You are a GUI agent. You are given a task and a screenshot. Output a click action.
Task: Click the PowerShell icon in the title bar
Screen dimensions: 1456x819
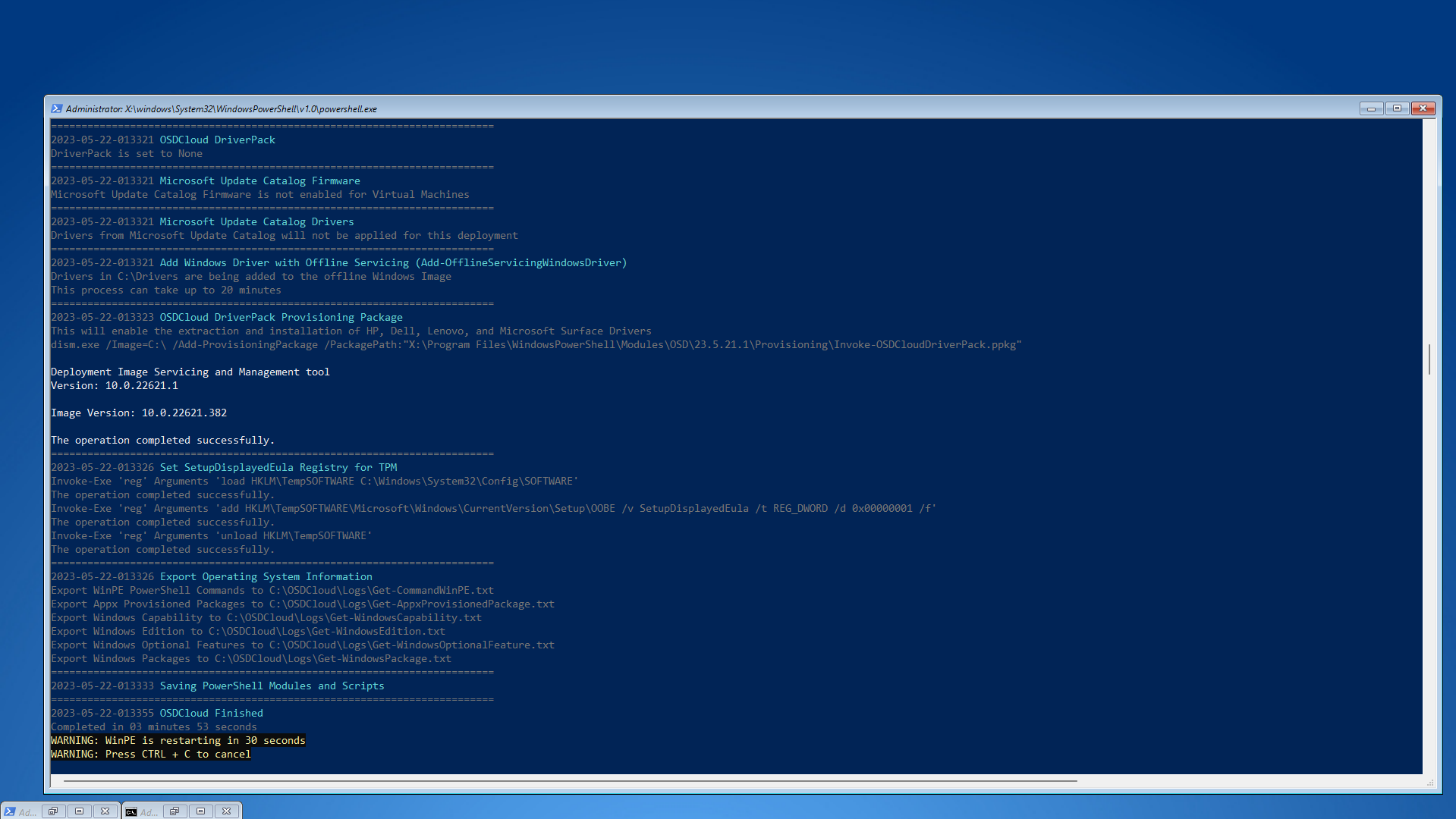click(x=56, y=108)
